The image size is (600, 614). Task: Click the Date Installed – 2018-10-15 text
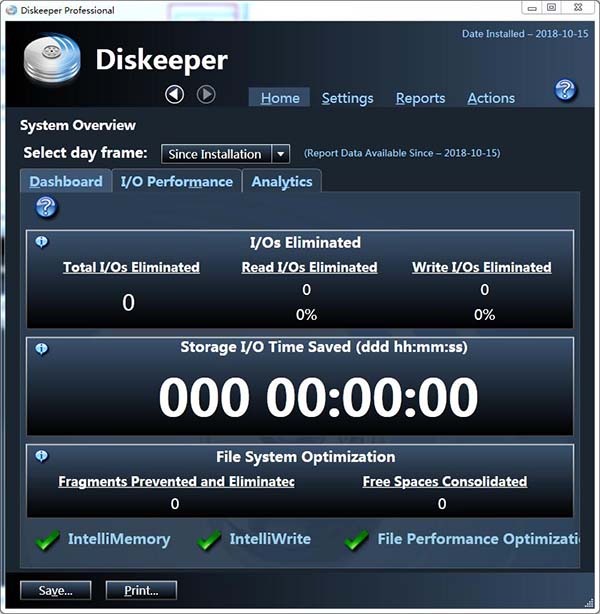pos(525,34)
